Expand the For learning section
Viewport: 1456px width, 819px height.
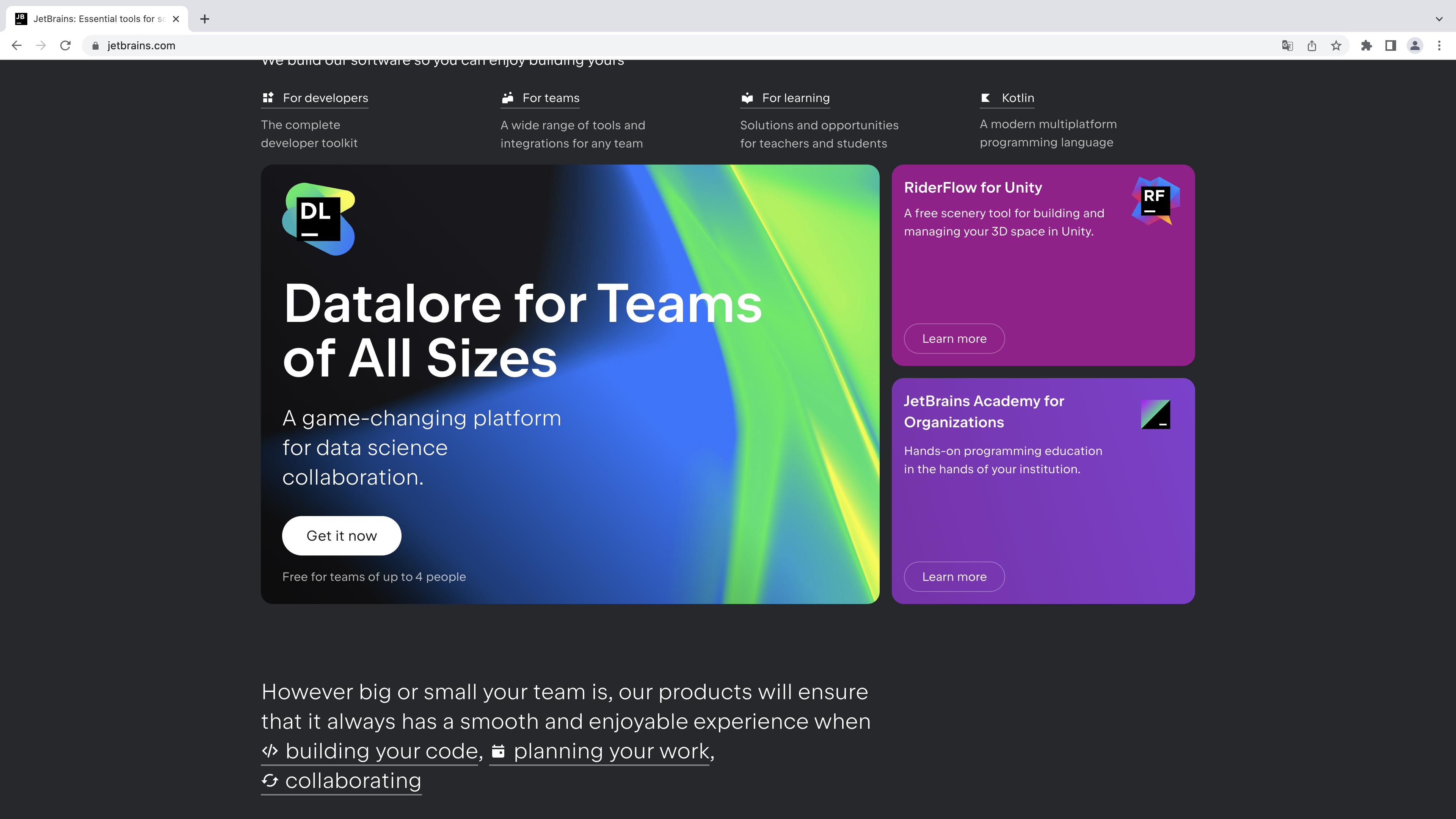(795, 98)
